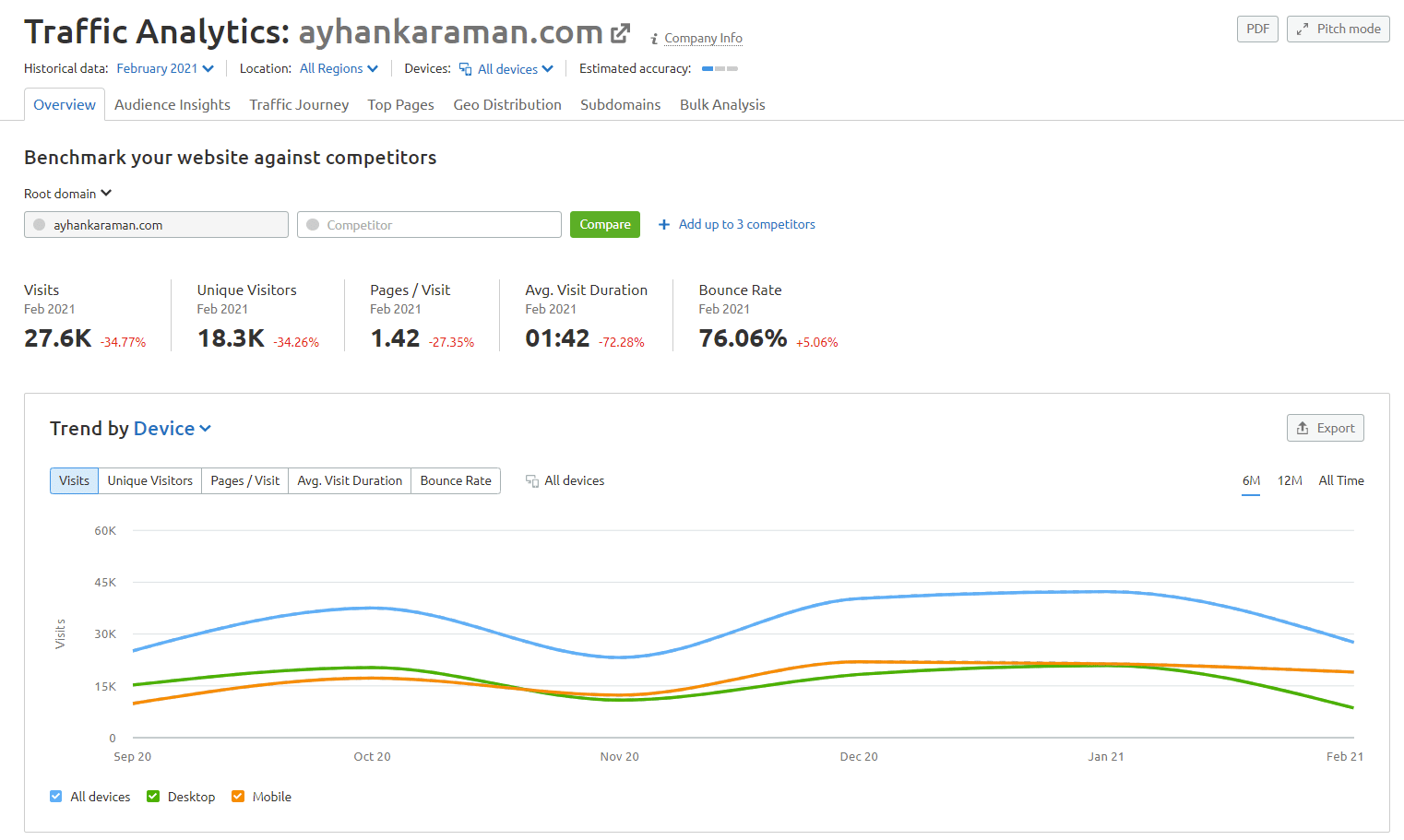Viewport: 1404px width, 840px height.
Task: Open external link icon beside ayhankaraman.com
Action: (621, 33)
